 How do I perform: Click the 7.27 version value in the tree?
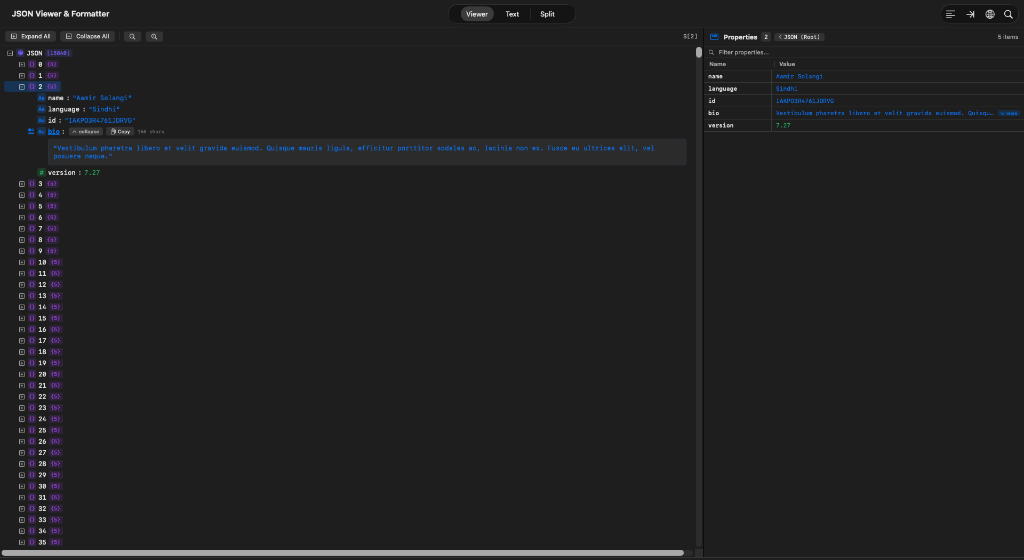point(92,172)
